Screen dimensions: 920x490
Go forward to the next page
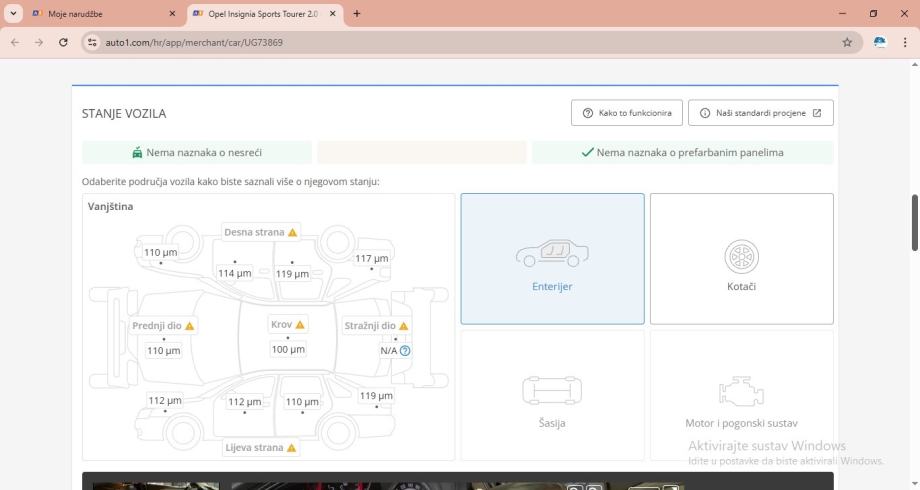39,42
